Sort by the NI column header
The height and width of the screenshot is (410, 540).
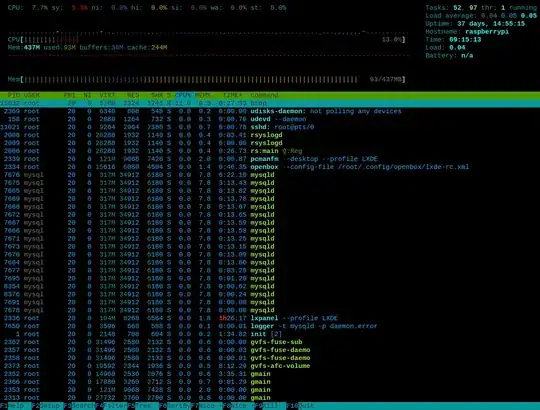87,95
